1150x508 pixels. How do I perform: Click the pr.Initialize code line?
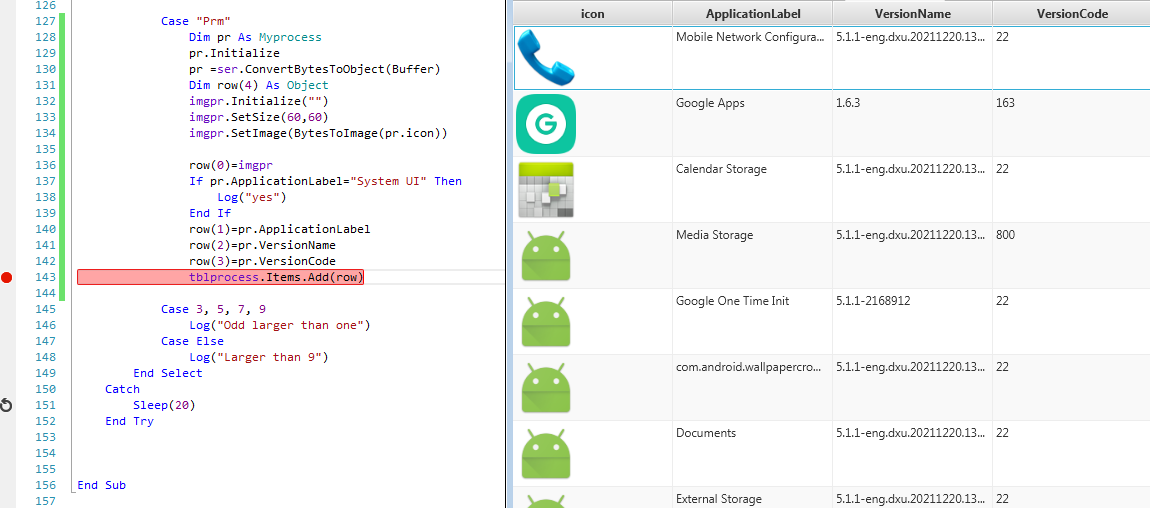coord(234,53)
